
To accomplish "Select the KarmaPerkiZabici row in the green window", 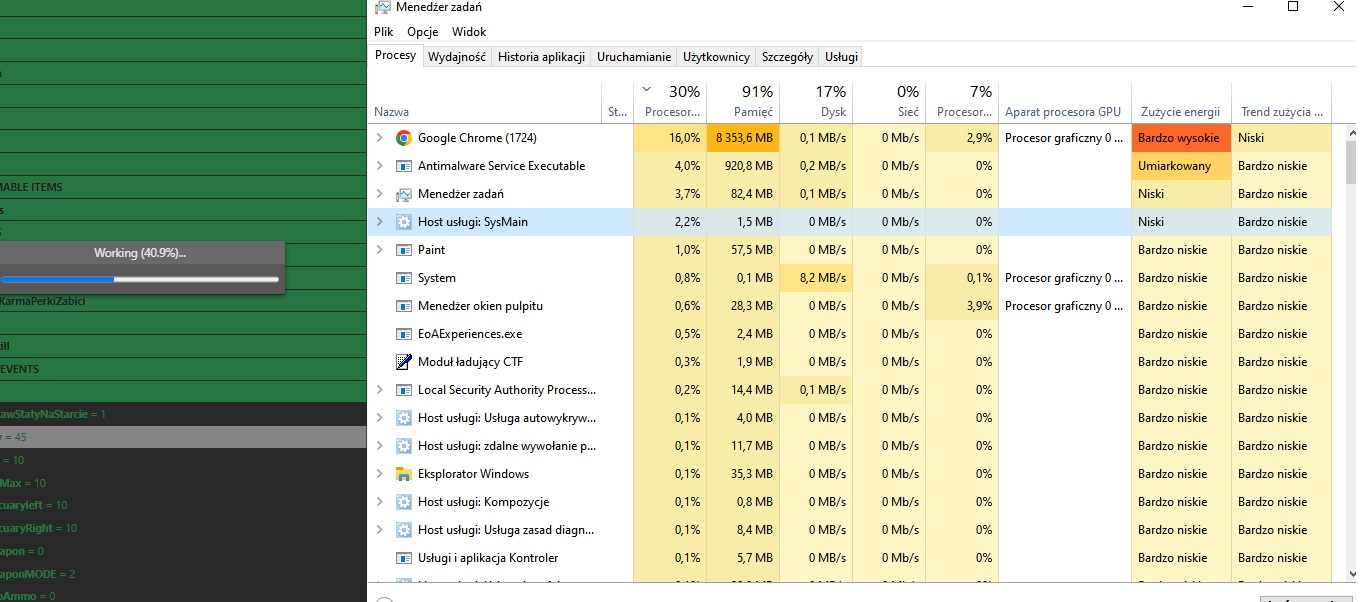I will coord(183,301).
